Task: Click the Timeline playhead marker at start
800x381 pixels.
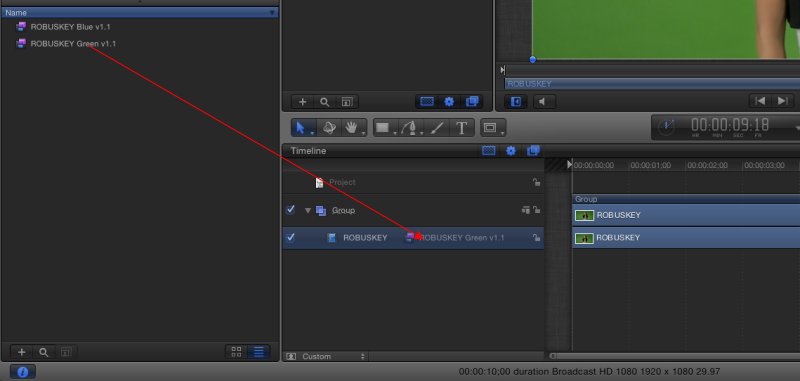Action: pos(570,164)
